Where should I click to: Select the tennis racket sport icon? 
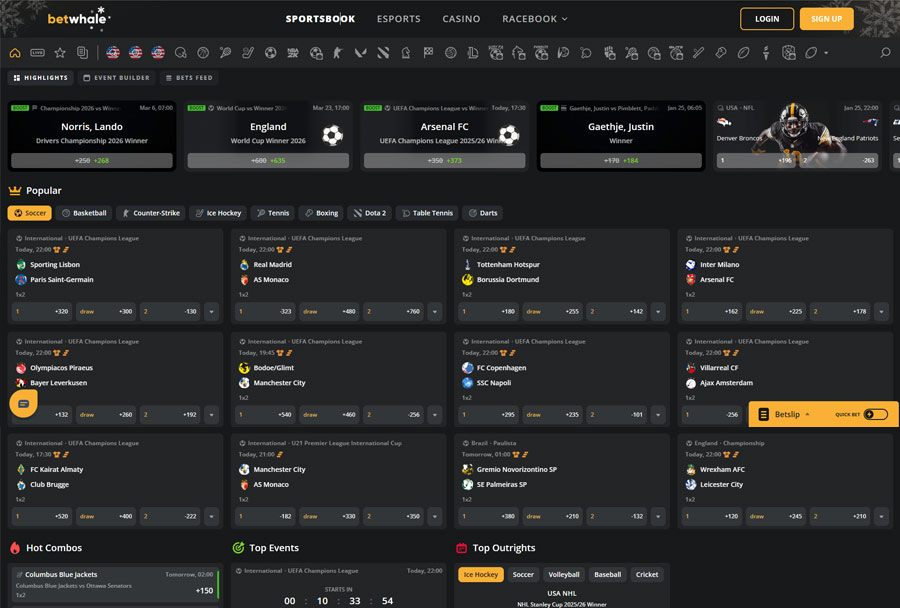click(x=225, y=52)
